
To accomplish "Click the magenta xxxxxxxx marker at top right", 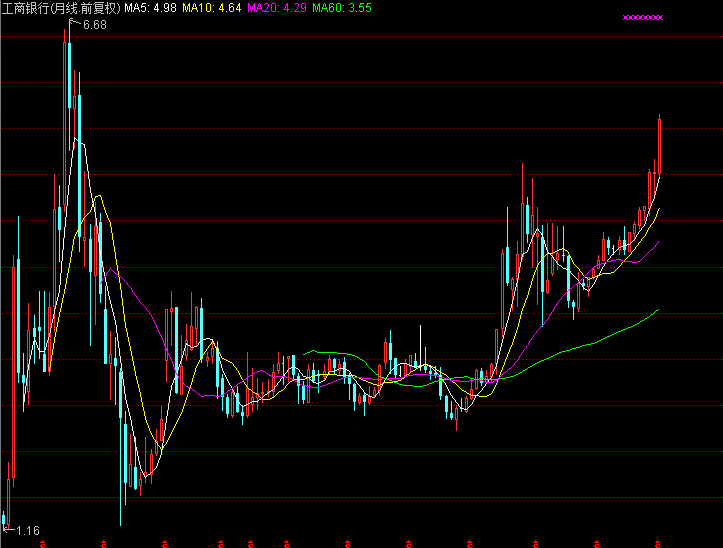I will (642, 17).
